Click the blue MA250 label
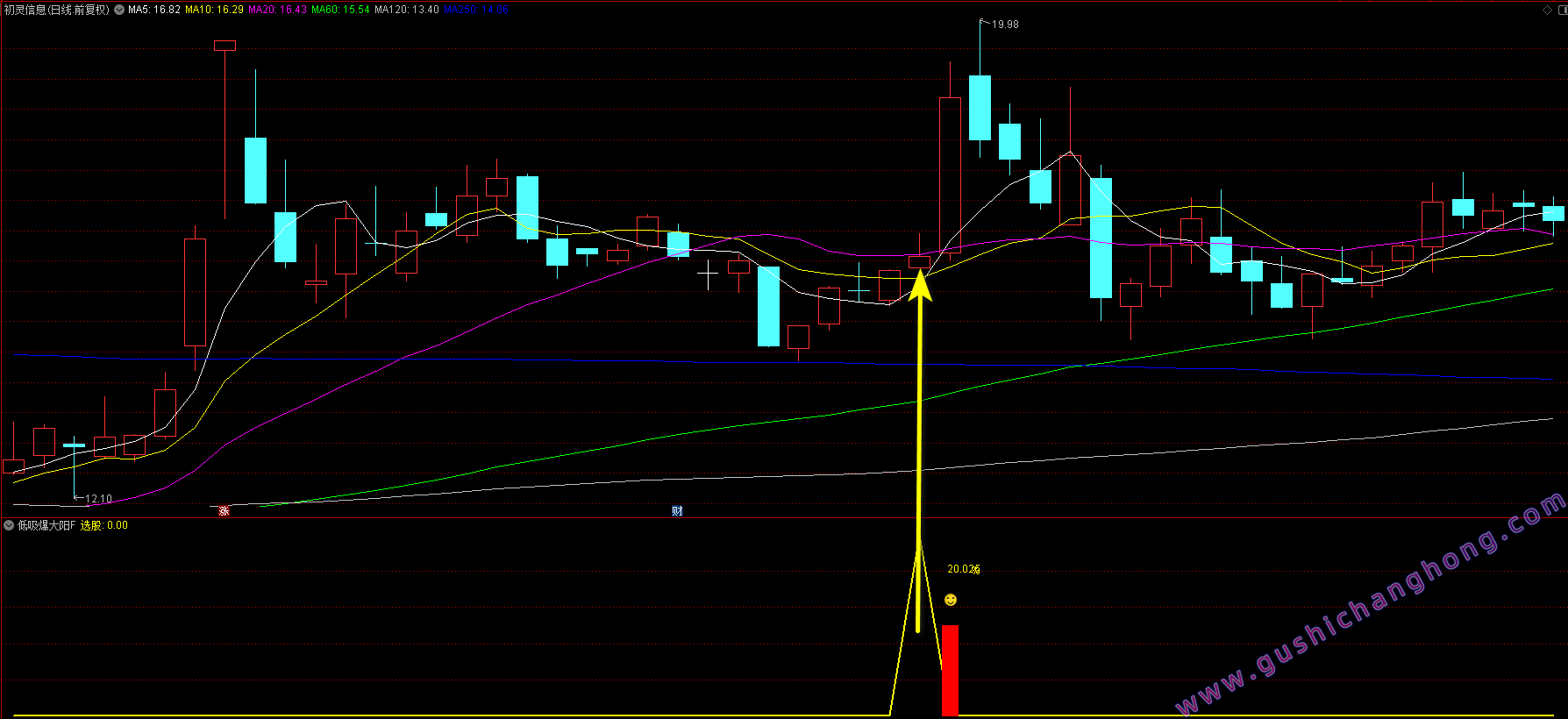1568x719 pixels. [x=475, y=11]
